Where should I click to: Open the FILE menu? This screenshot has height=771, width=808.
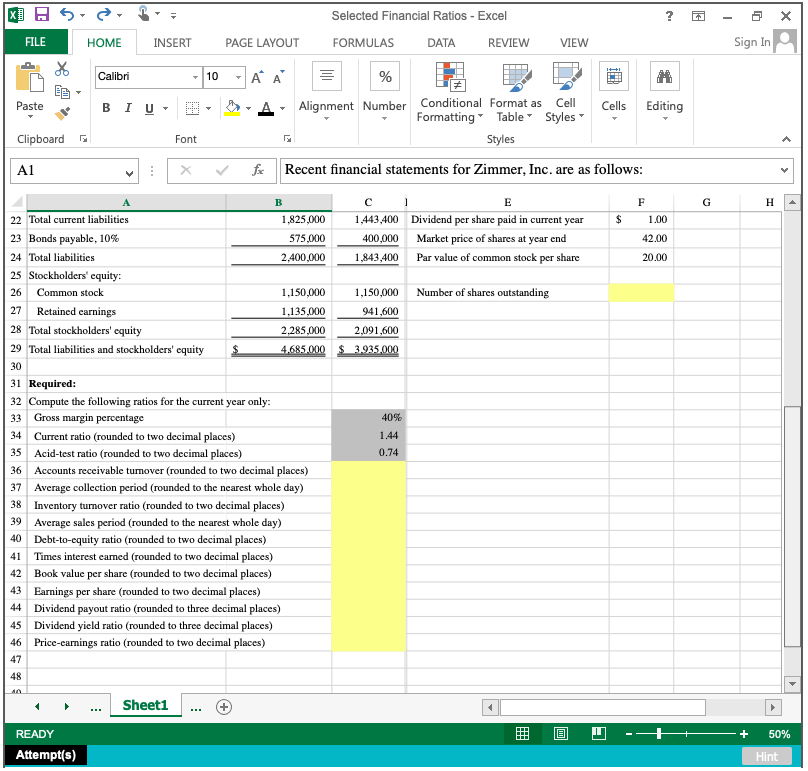36,42
